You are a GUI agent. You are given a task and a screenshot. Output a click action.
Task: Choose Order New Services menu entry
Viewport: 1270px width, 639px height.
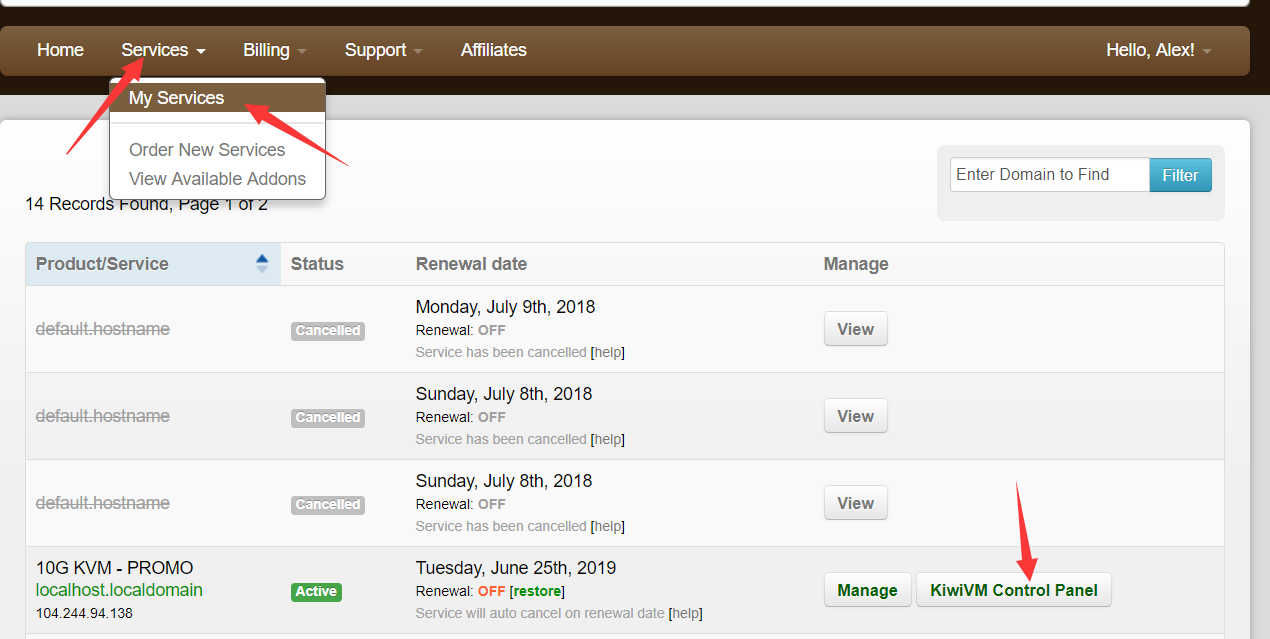pos(207,150)
